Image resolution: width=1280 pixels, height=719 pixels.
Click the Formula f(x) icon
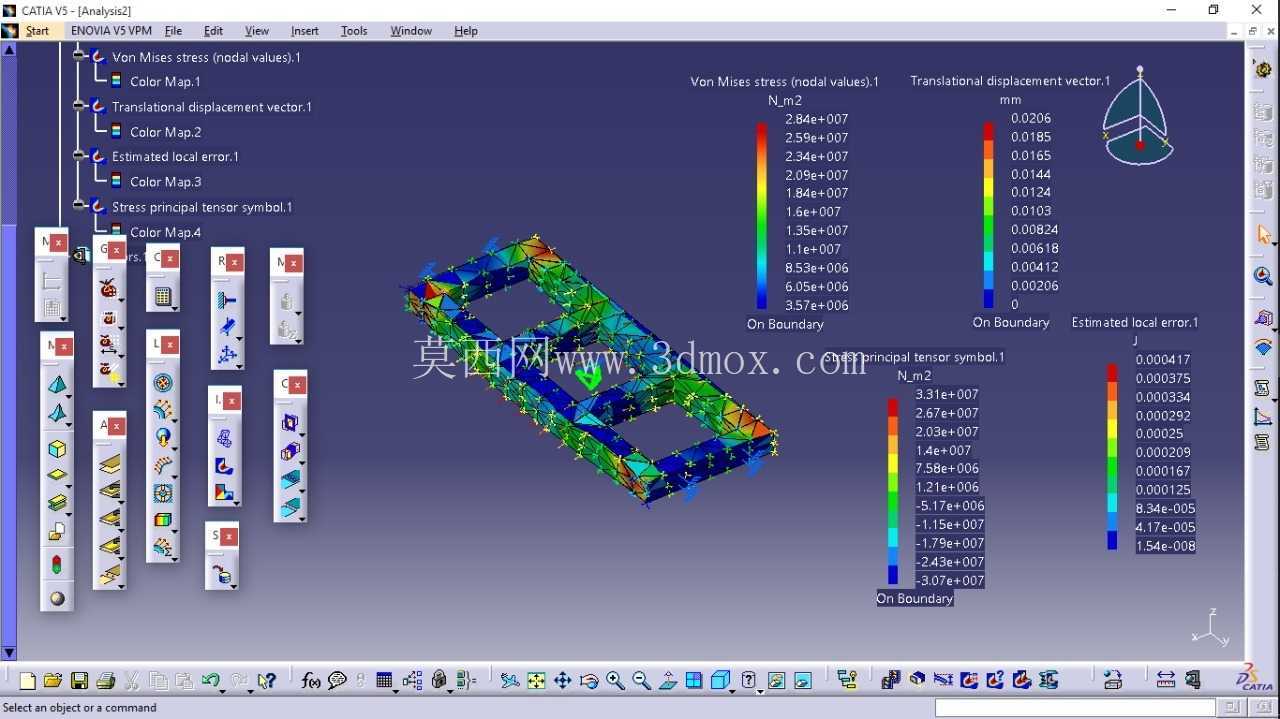point(311,681)
